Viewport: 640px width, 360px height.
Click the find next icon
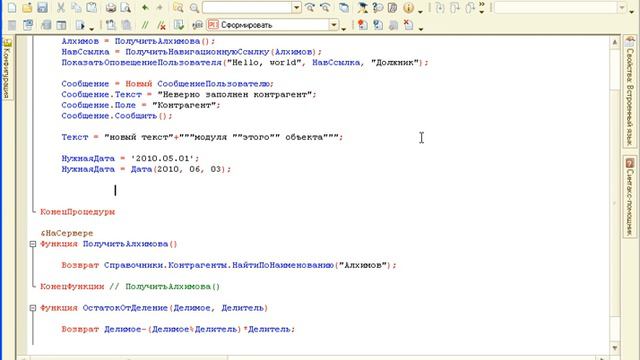point(310,7)
